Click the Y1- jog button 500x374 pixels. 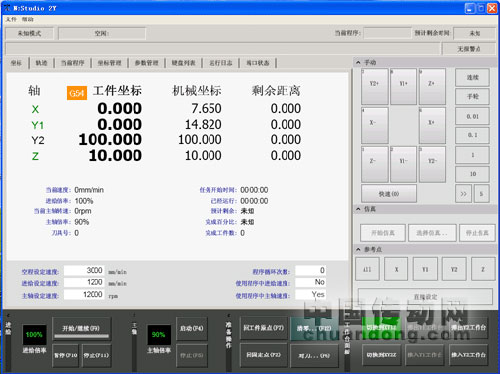coord(403,164)
